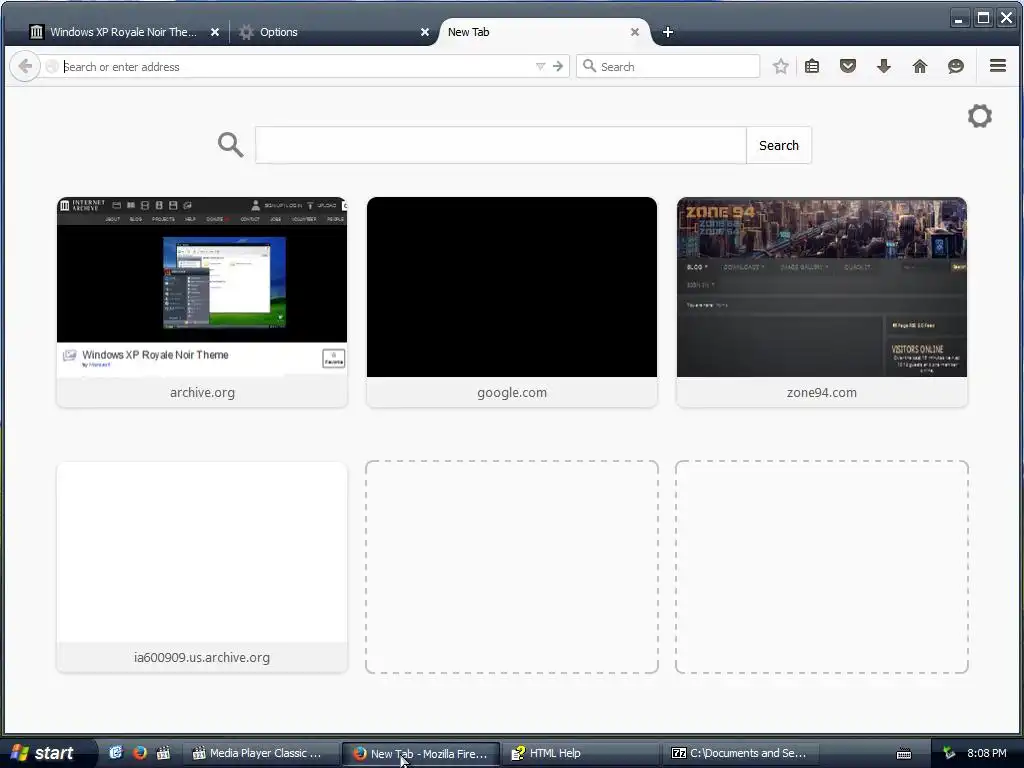Switch to HTML Help taskbar item

coord(581,753)
